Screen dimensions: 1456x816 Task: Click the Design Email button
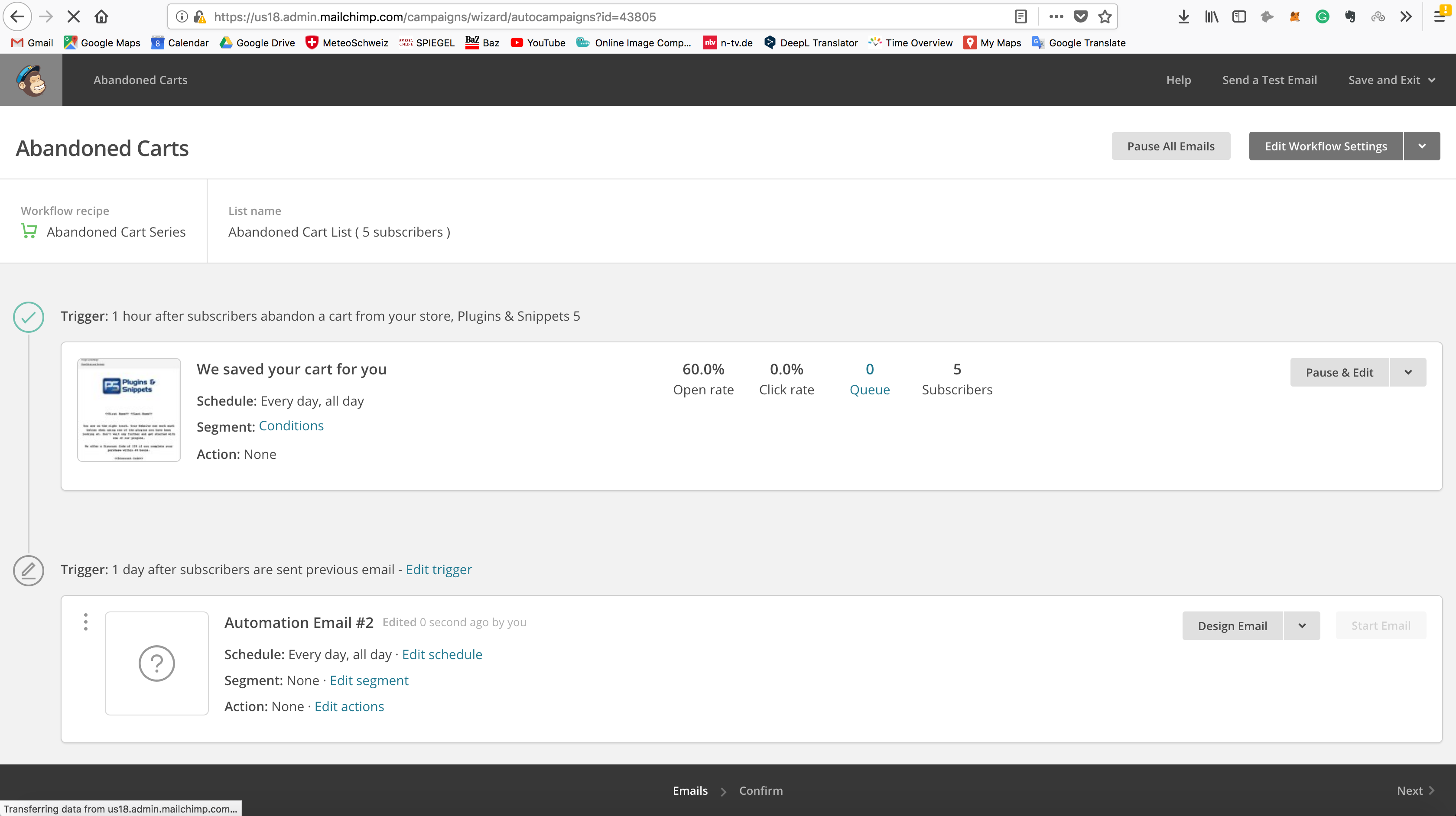click(x=1232, y=626)
